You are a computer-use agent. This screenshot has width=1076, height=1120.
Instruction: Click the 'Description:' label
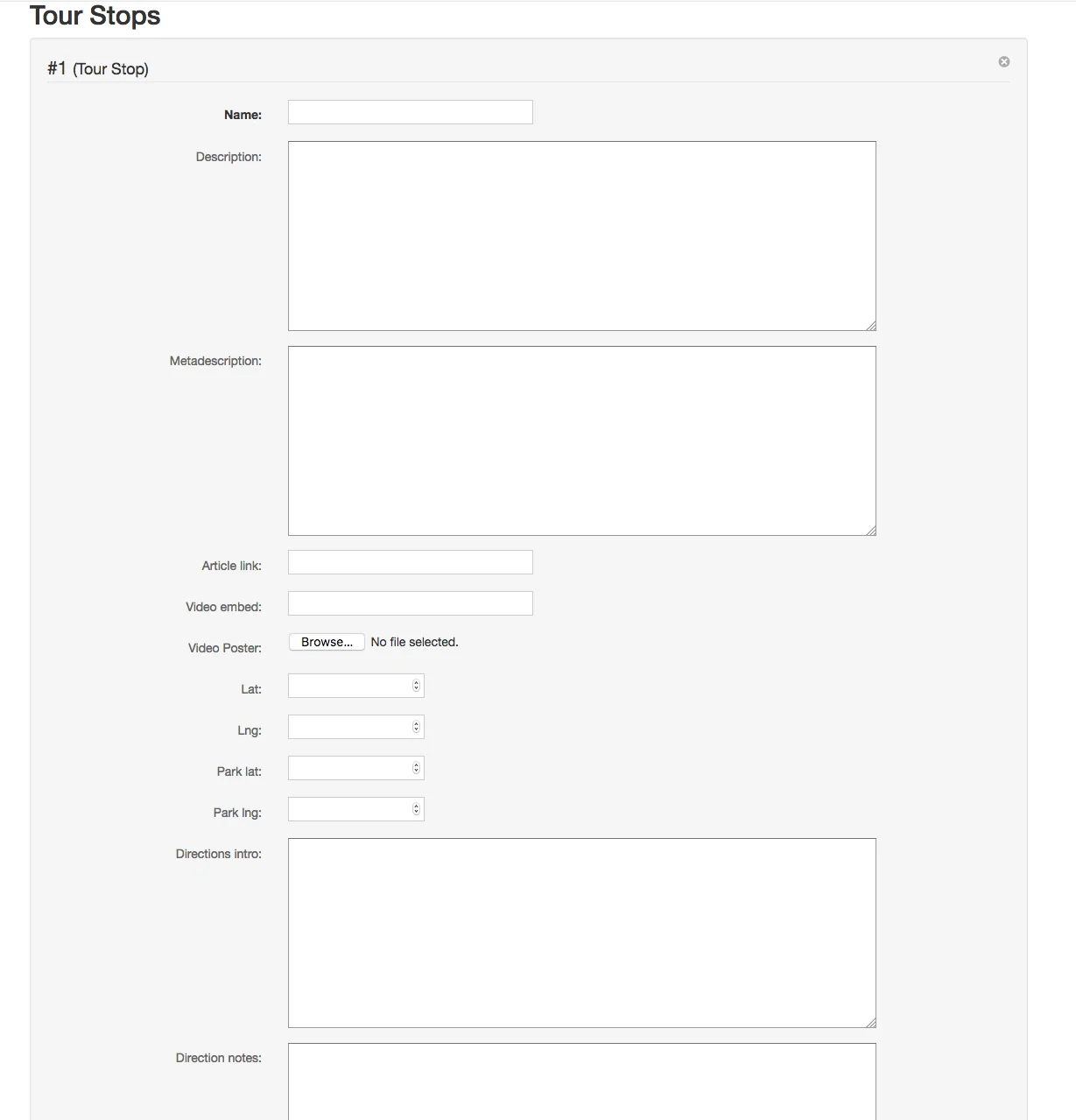pos(229,157)
